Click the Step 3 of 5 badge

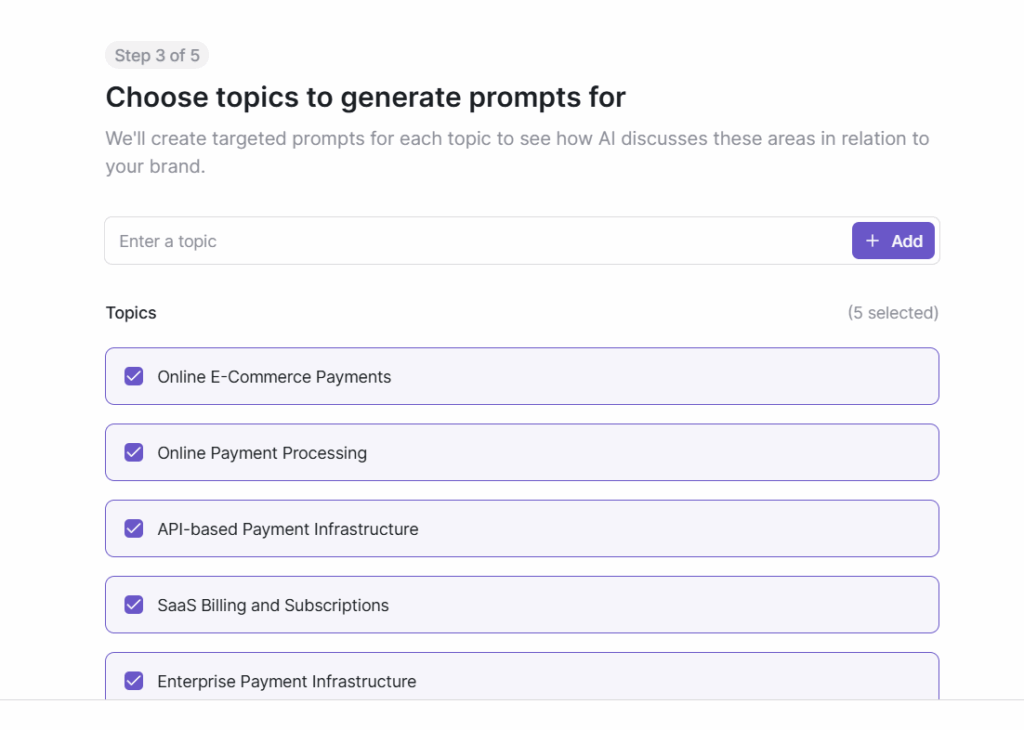pos(157,55)
